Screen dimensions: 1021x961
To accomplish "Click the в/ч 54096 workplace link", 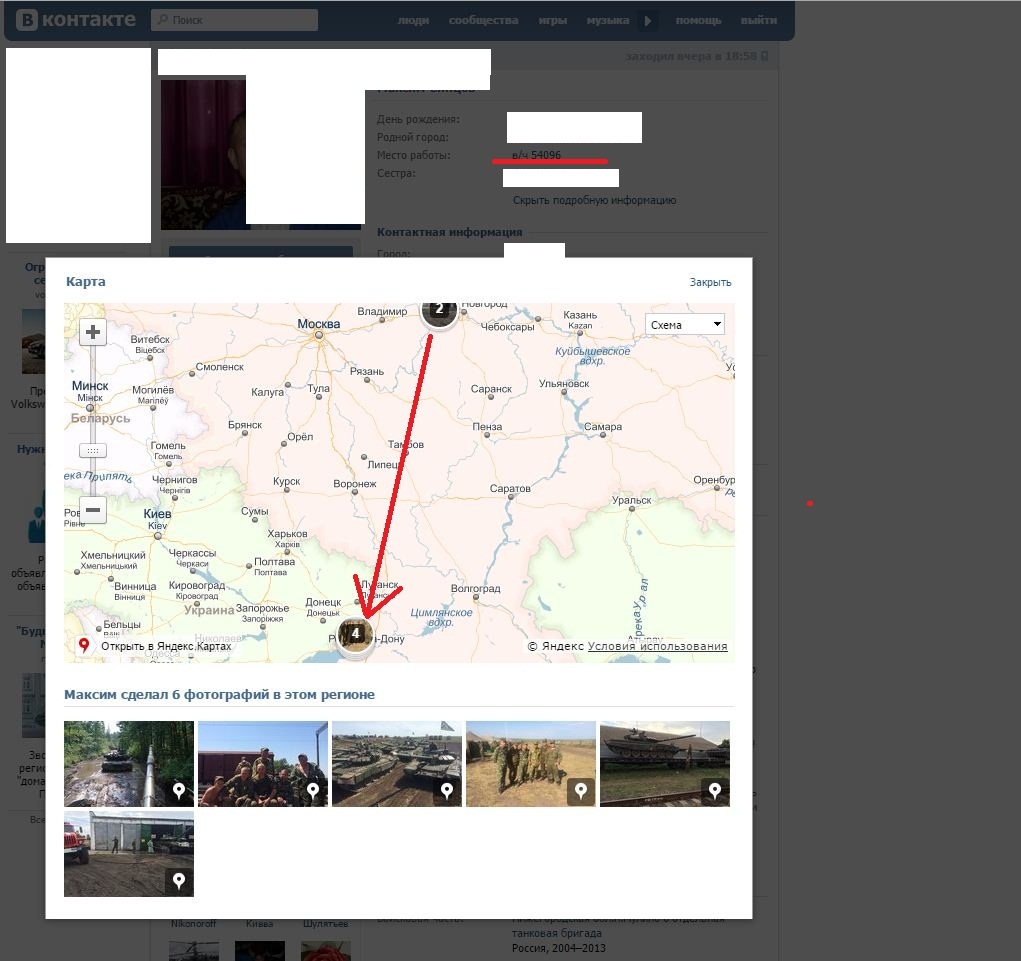I will coord(537,155).
